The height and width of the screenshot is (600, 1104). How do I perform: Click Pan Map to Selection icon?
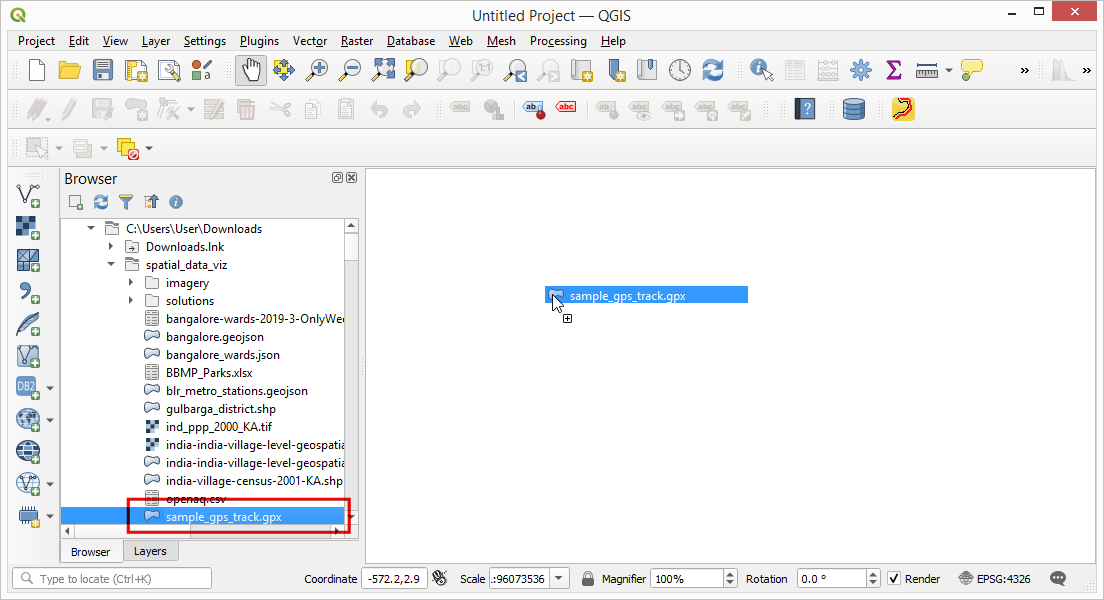click(284, 70)
